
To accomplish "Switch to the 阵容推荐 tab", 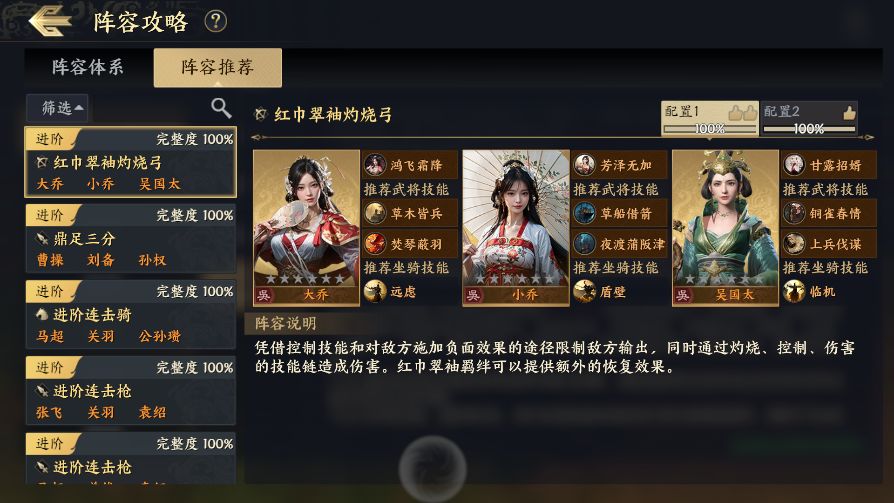I will point(217,67).
